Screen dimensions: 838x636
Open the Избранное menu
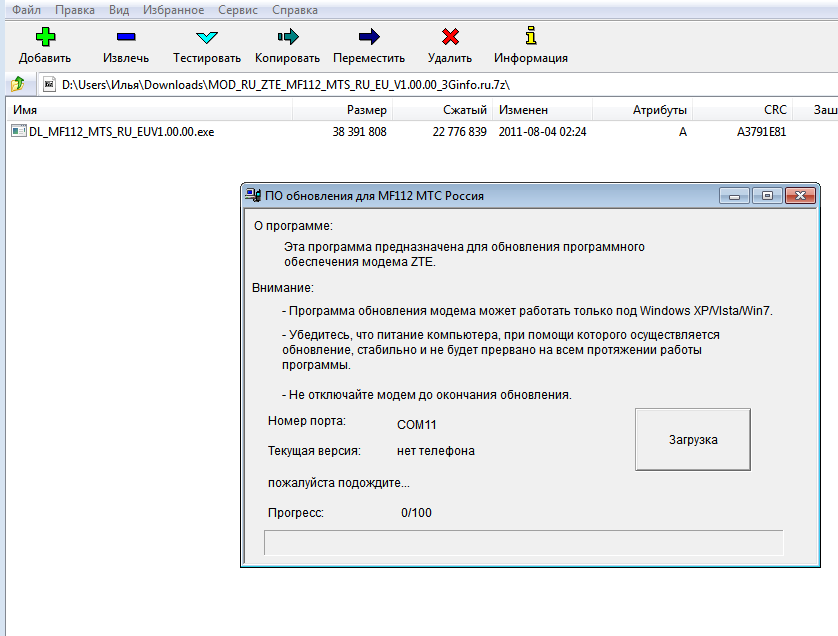click(x=173, y=10)
